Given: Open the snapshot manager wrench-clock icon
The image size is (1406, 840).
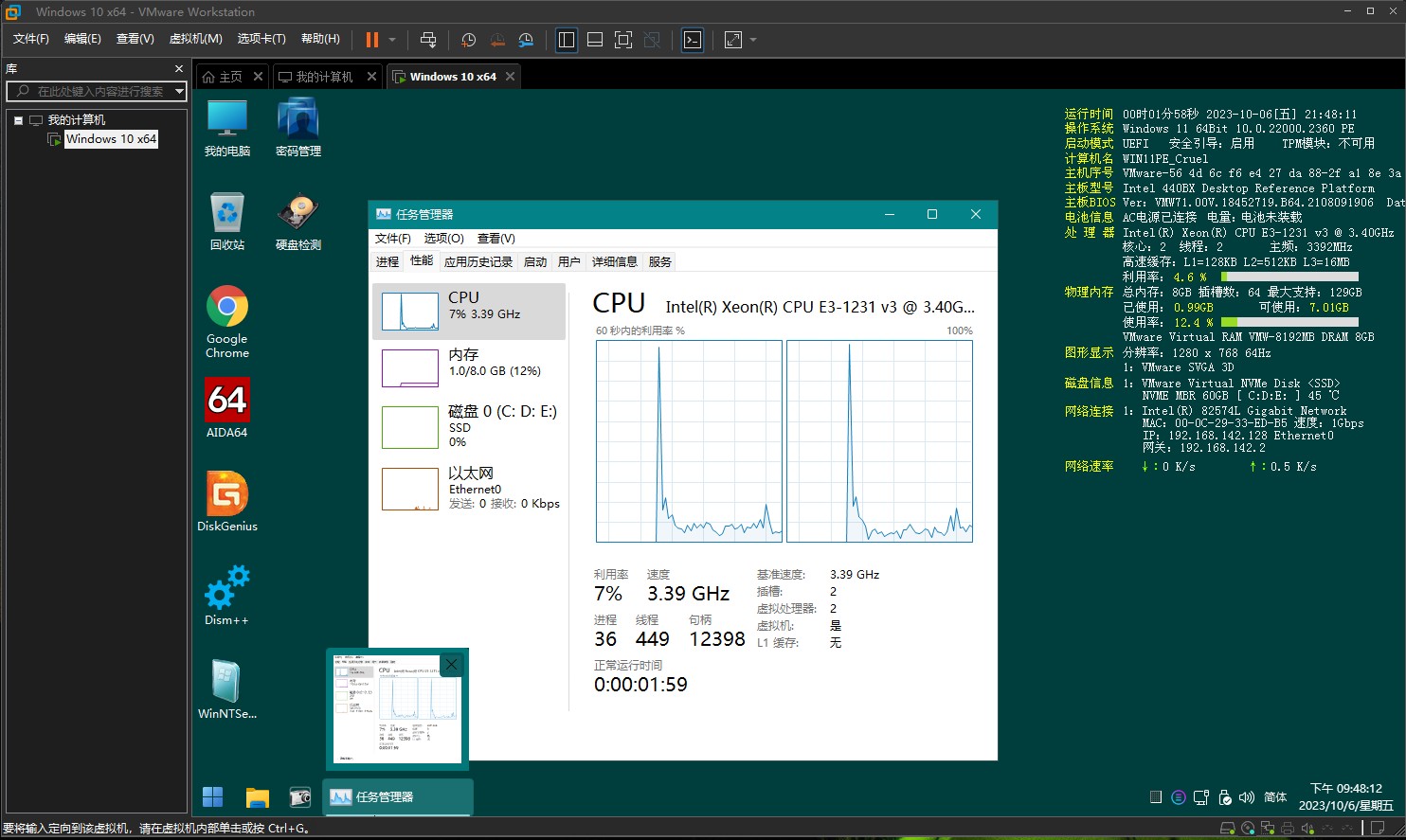Looking at the screenshot, I should [x=526, y=40].
